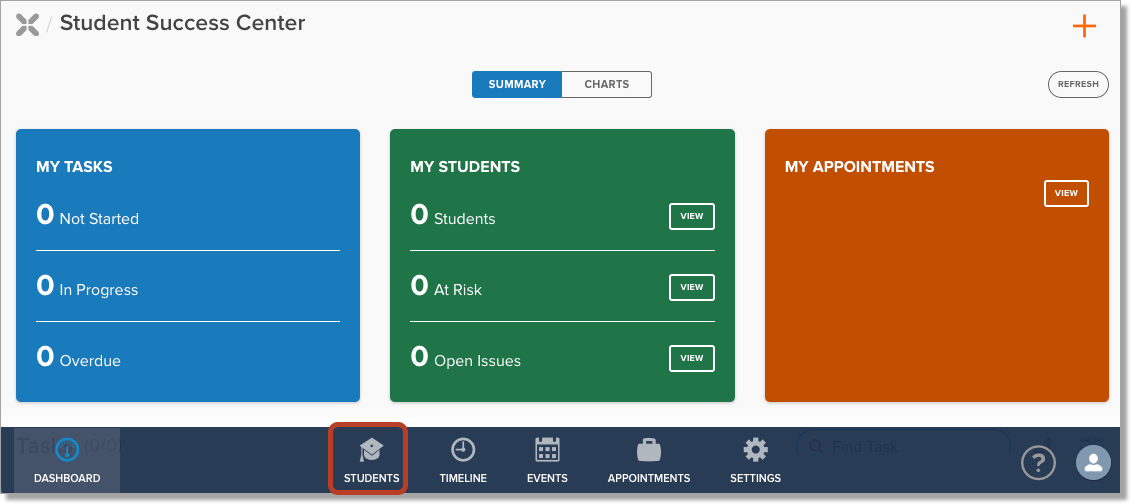This screenshot has height=504, width=1131.
Task: Click the My Appointments heading
Action: click(860, 167)
